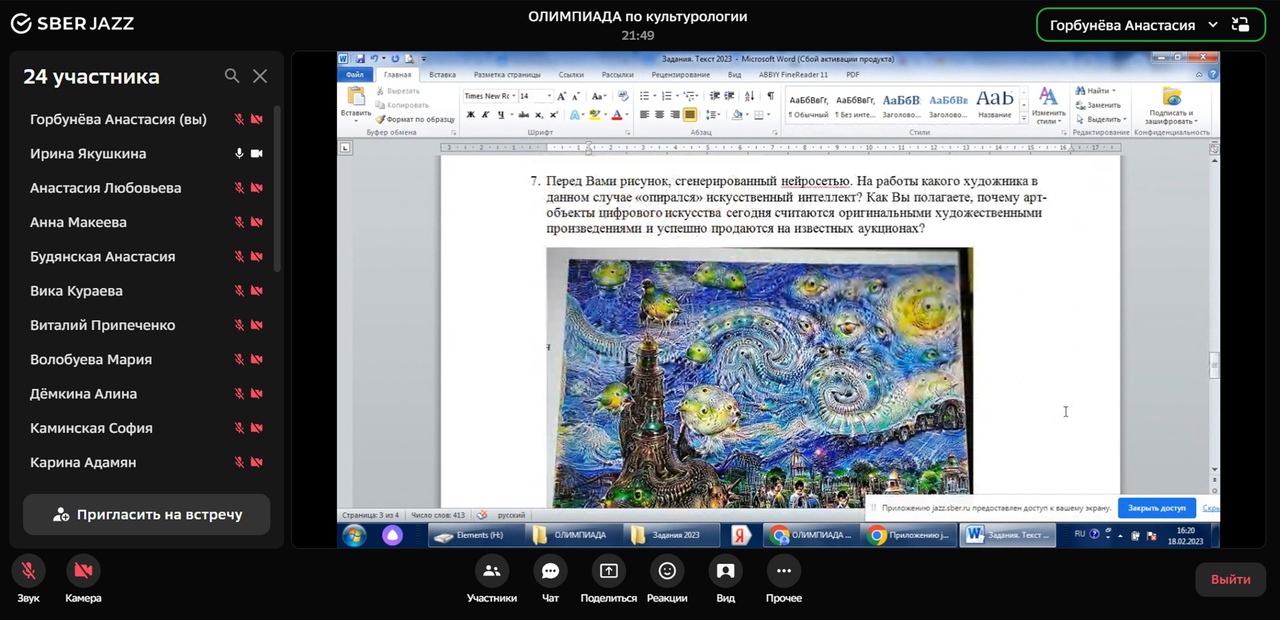1280x620 pixels.
Task: Click Пригласить на встречу invite button
Action: point(147,514)
